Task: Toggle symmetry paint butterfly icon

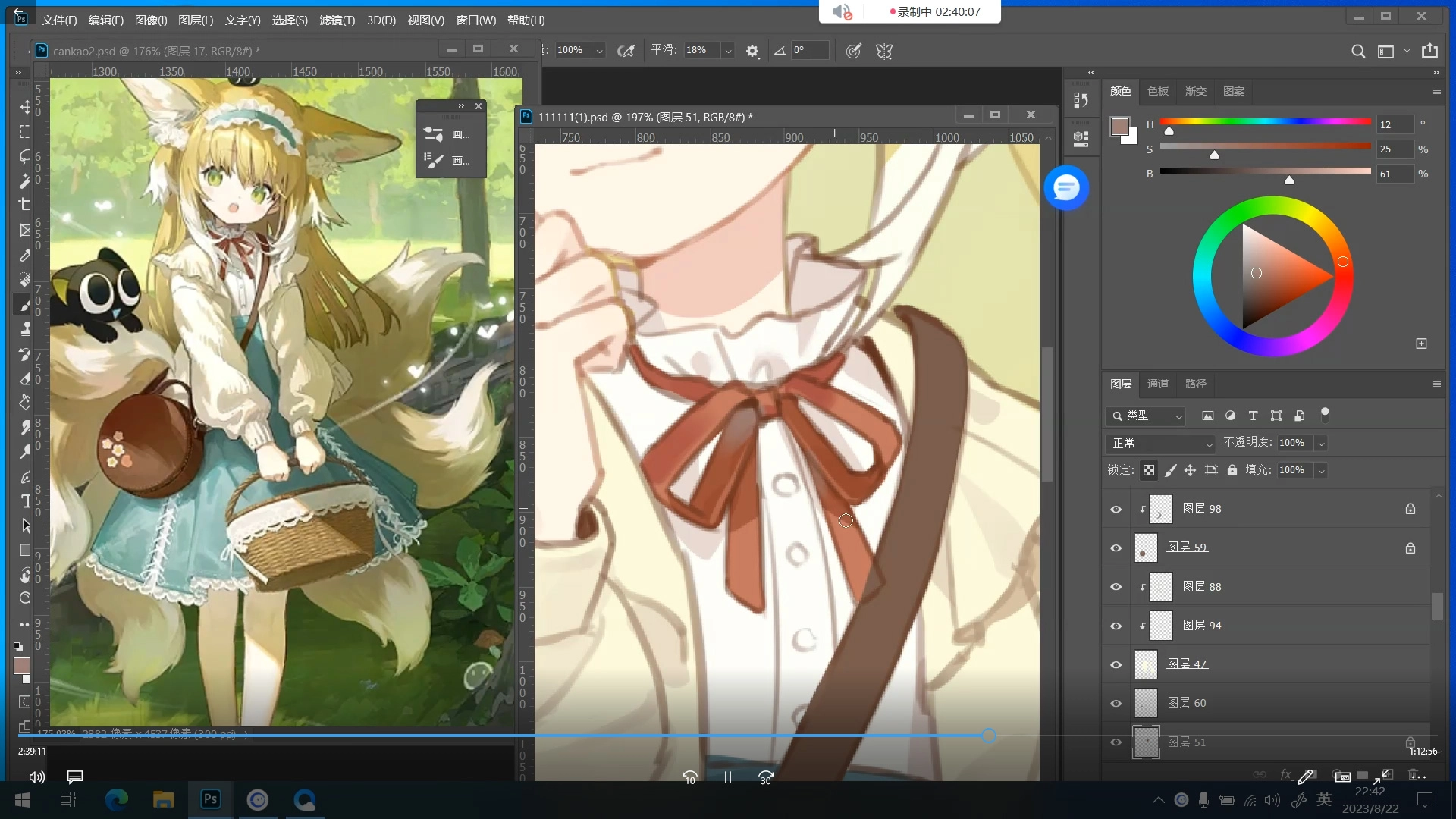Action: pyautogui.click(x=884, y=51)
